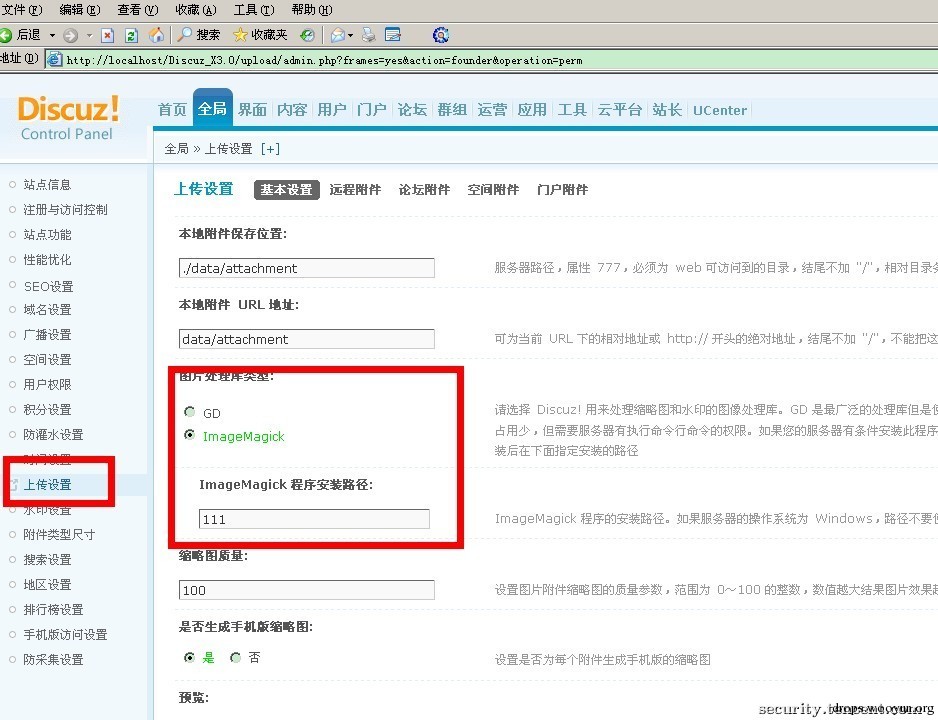Open the mail icon dropdown arrow
The width and height of the screenshot is (938, 720).
(351, 35)
